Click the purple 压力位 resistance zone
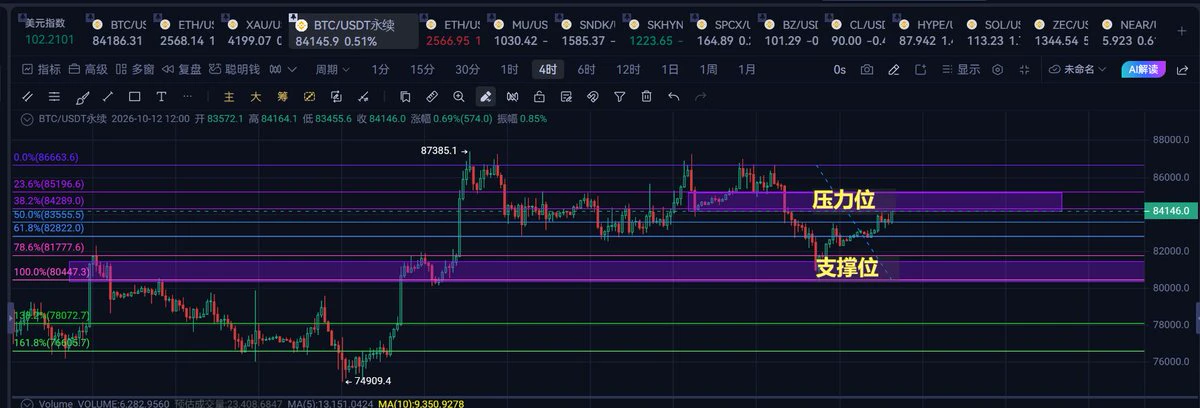 877,201
